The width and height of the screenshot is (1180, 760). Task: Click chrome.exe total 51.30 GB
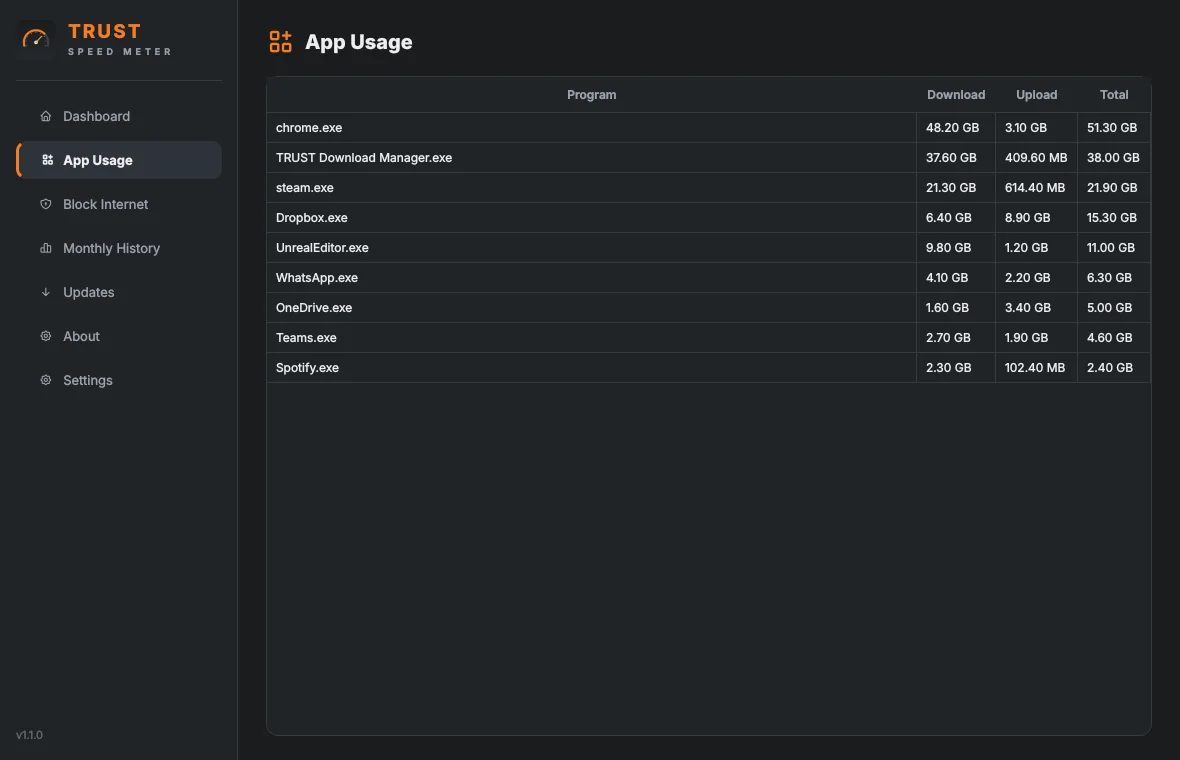pyautogui.click(x=1112, y=128)
